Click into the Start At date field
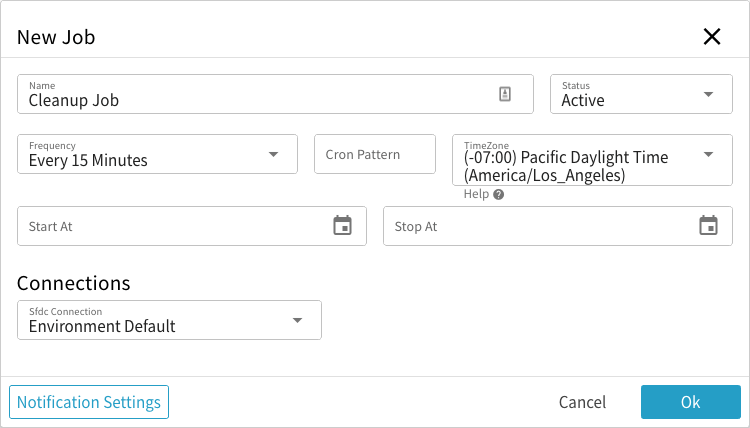The image size is (750, 428). click(x=170, y=226)
